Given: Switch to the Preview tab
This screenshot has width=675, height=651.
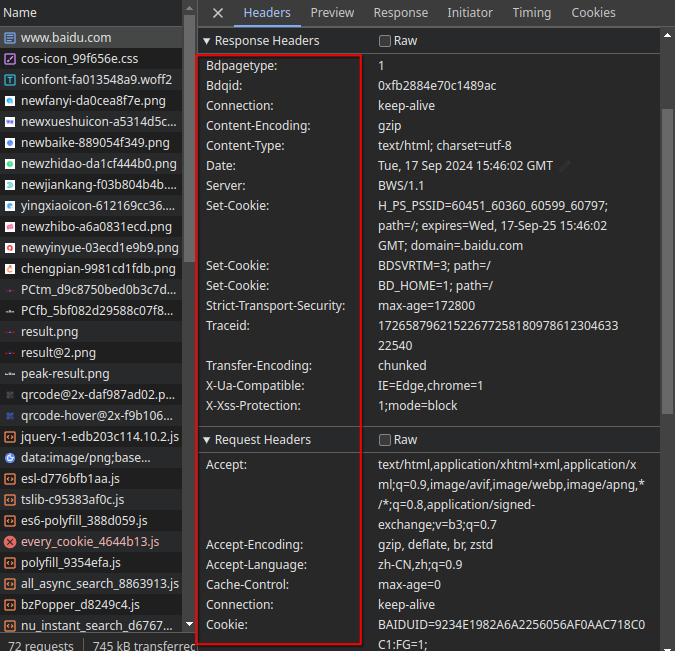Looking at the screenshot, I should (x=332, y=13).
